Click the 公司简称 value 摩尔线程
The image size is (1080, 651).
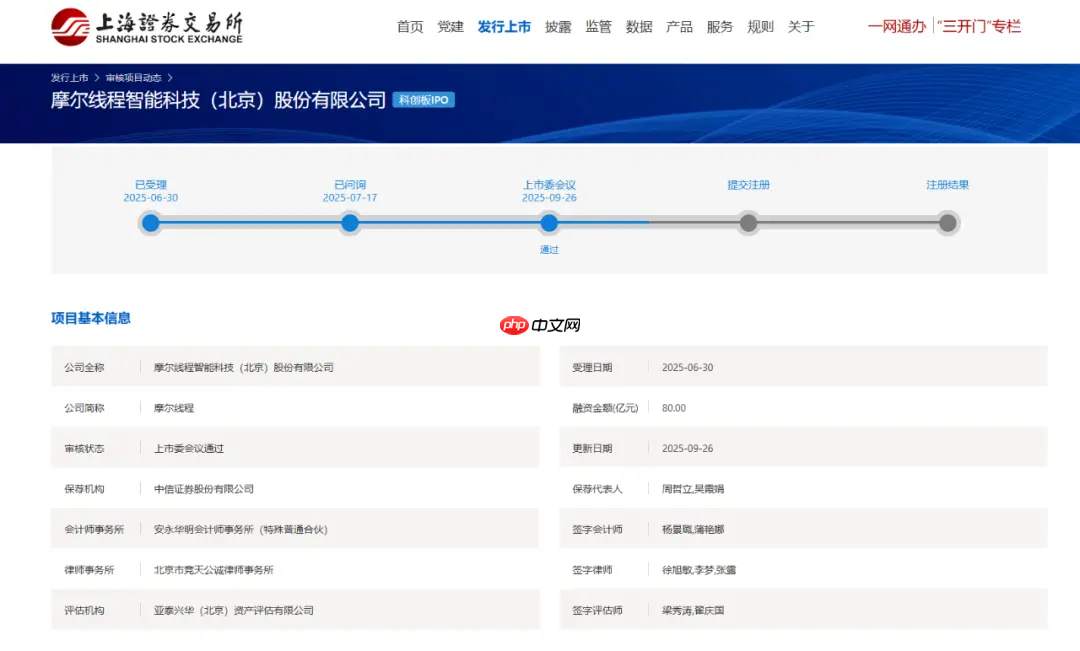point(174,408)
